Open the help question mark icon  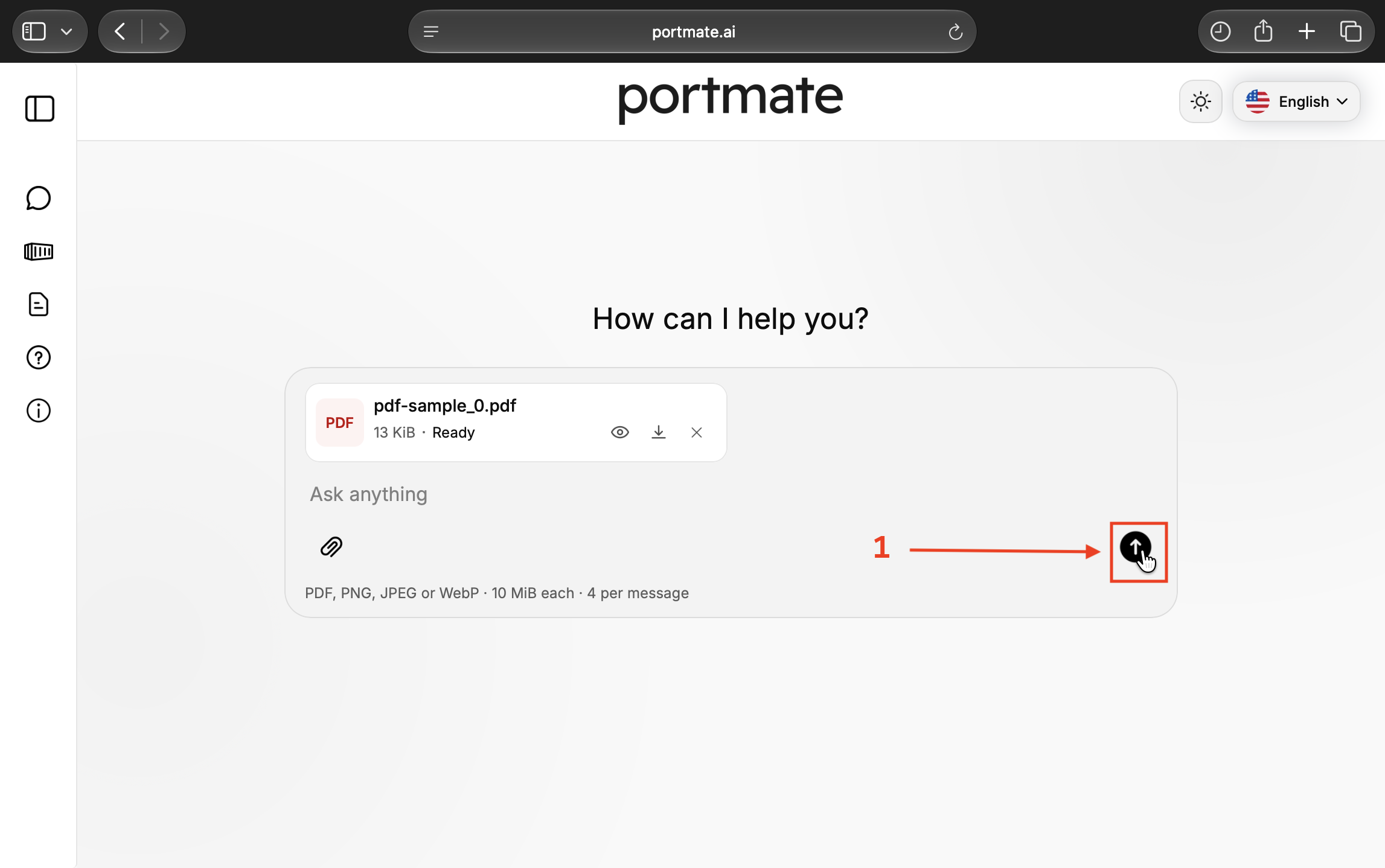39,357
